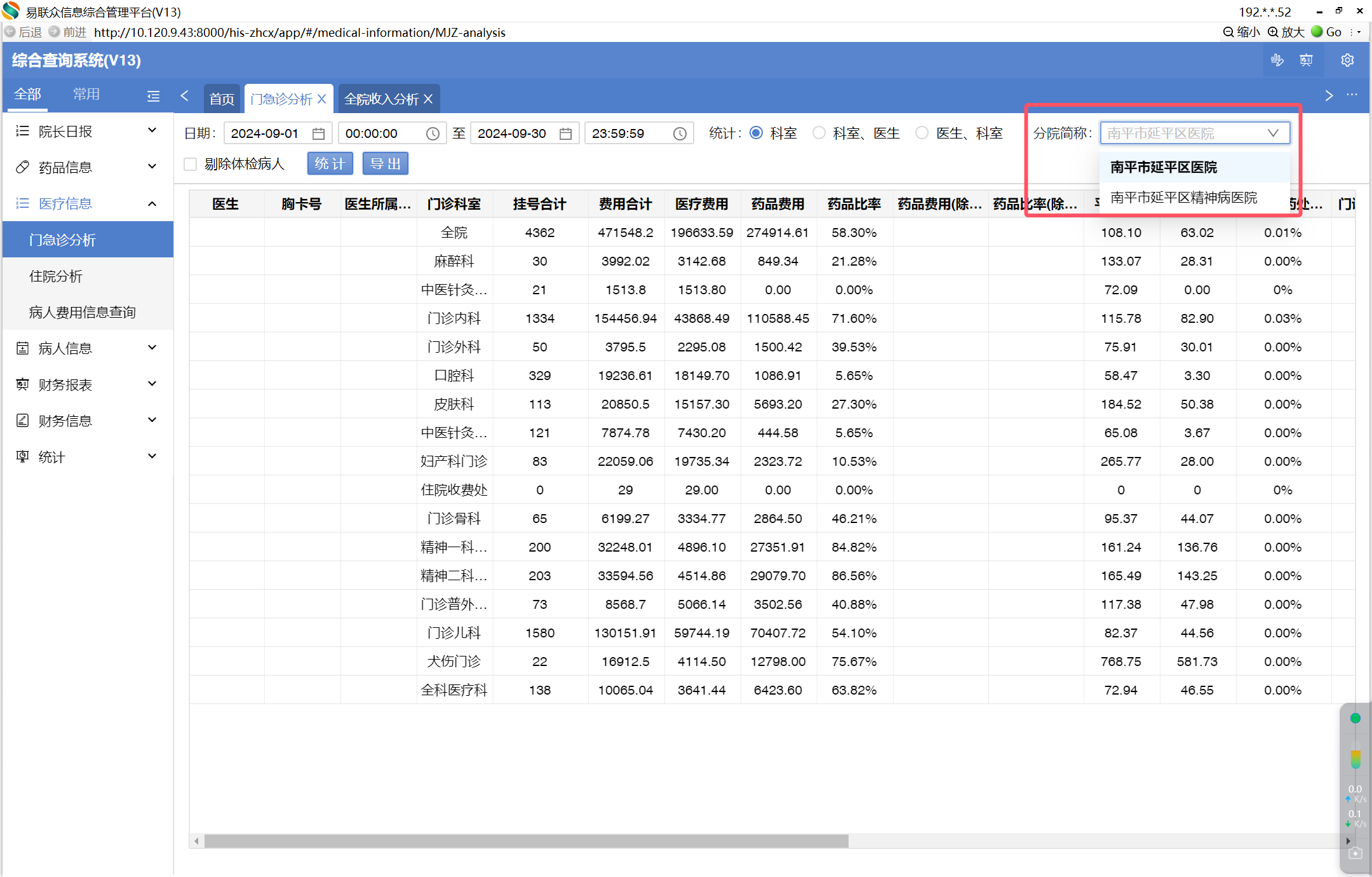Switch to the 全院收入分析 tab
The height and width of the screenshot is (877, 1372).
point(381,99)
